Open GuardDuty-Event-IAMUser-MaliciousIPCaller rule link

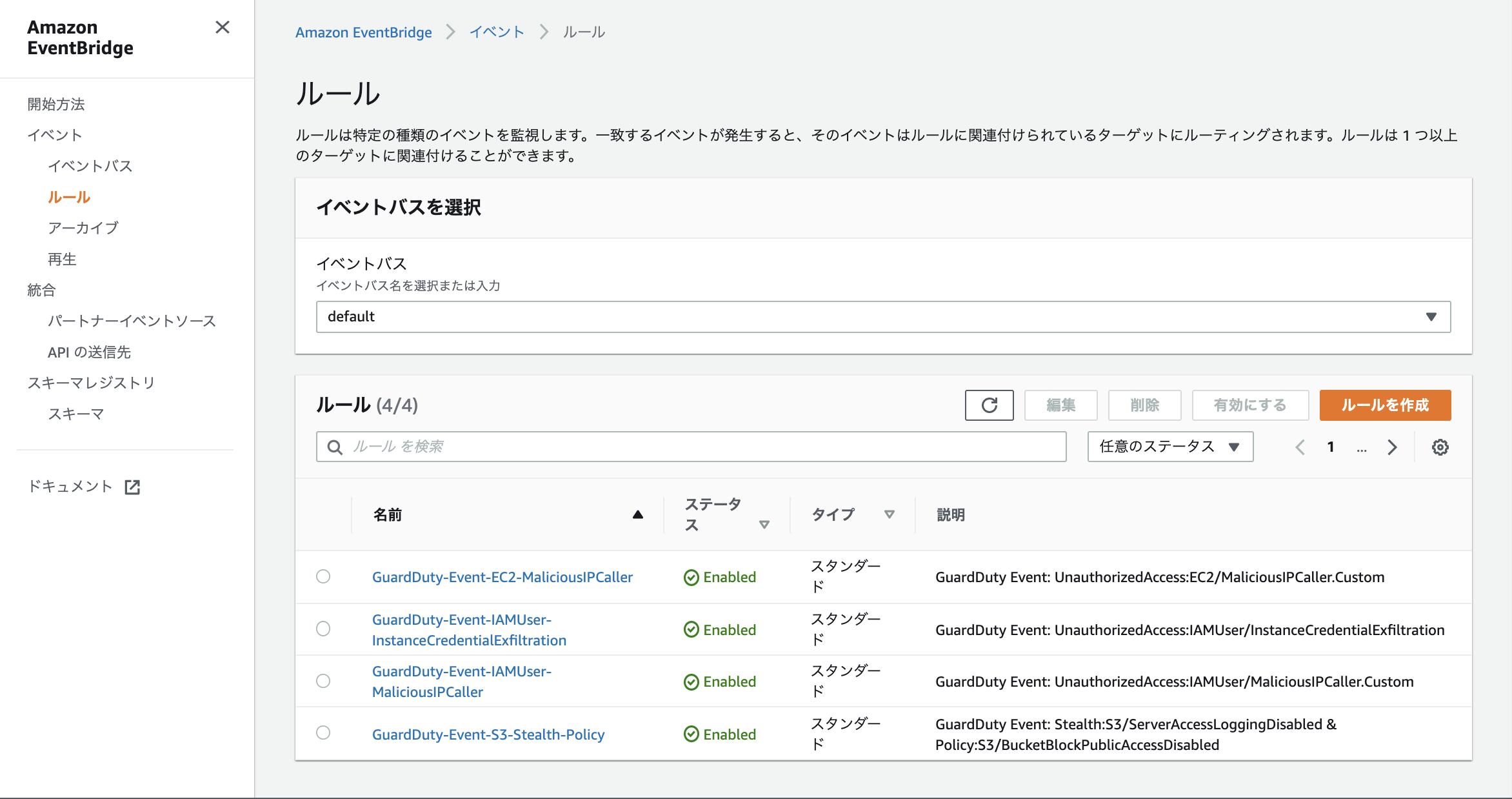462,682
